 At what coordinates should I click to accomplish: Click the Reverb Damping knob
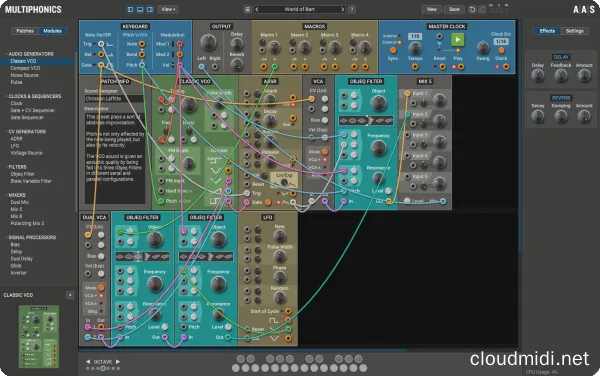click(561, 116)
